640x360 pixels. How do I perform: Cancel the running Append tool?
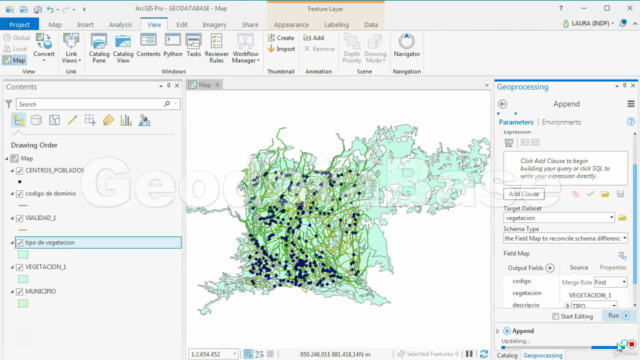tap(632, 344)
